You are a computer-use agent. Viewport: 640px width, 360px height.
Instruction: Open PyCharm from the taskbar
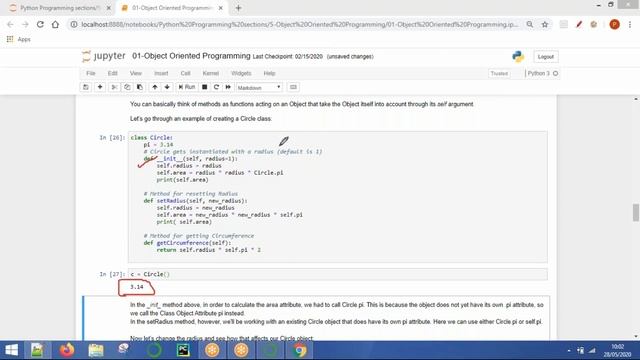[183, 350]
